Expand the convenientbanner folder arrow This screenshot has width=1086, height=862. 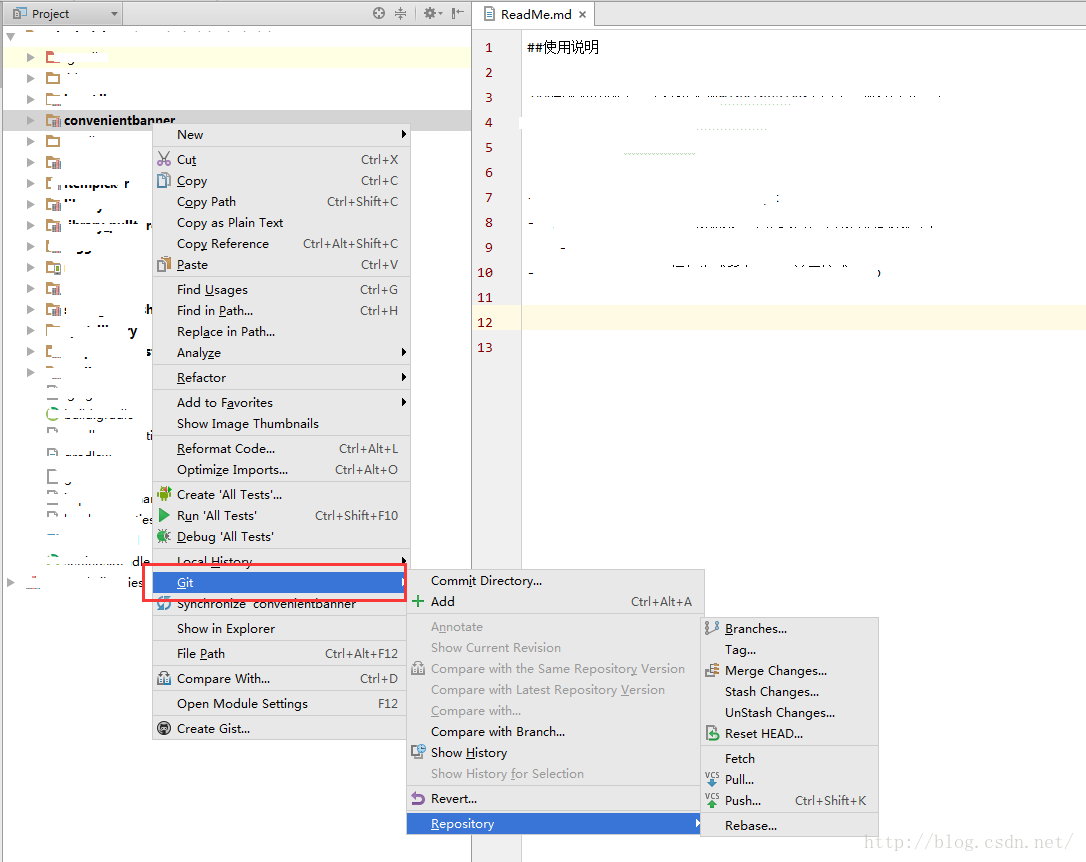[30, 120]
